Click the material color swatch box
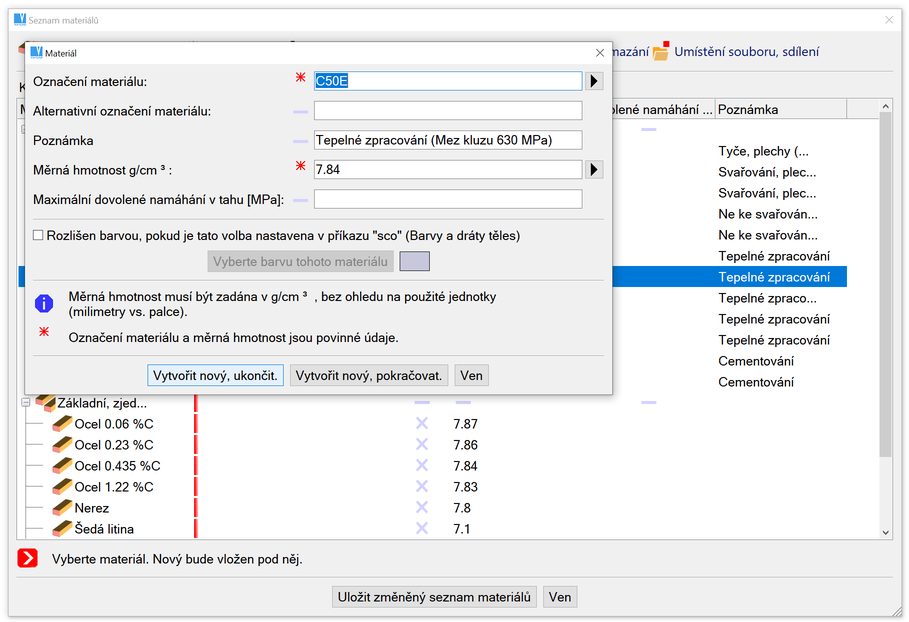Image resolution: width=909 pixels, height=622 pixels. click(x=414, y=262)
